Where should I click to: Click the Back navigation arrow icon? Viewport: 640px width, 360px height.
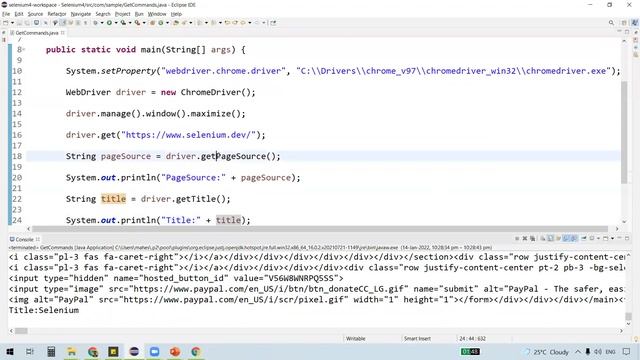pyautogui.click(x=242, y=23)
